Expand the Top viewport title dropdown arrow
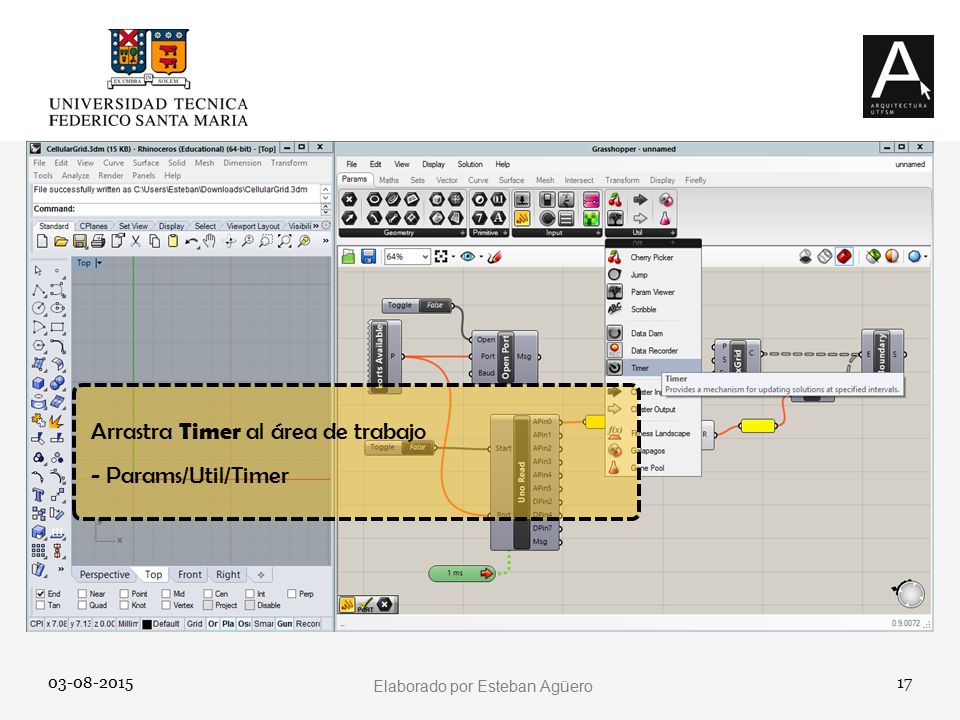The height and width of the screenshot is (720, 960). tap(99, 263)
